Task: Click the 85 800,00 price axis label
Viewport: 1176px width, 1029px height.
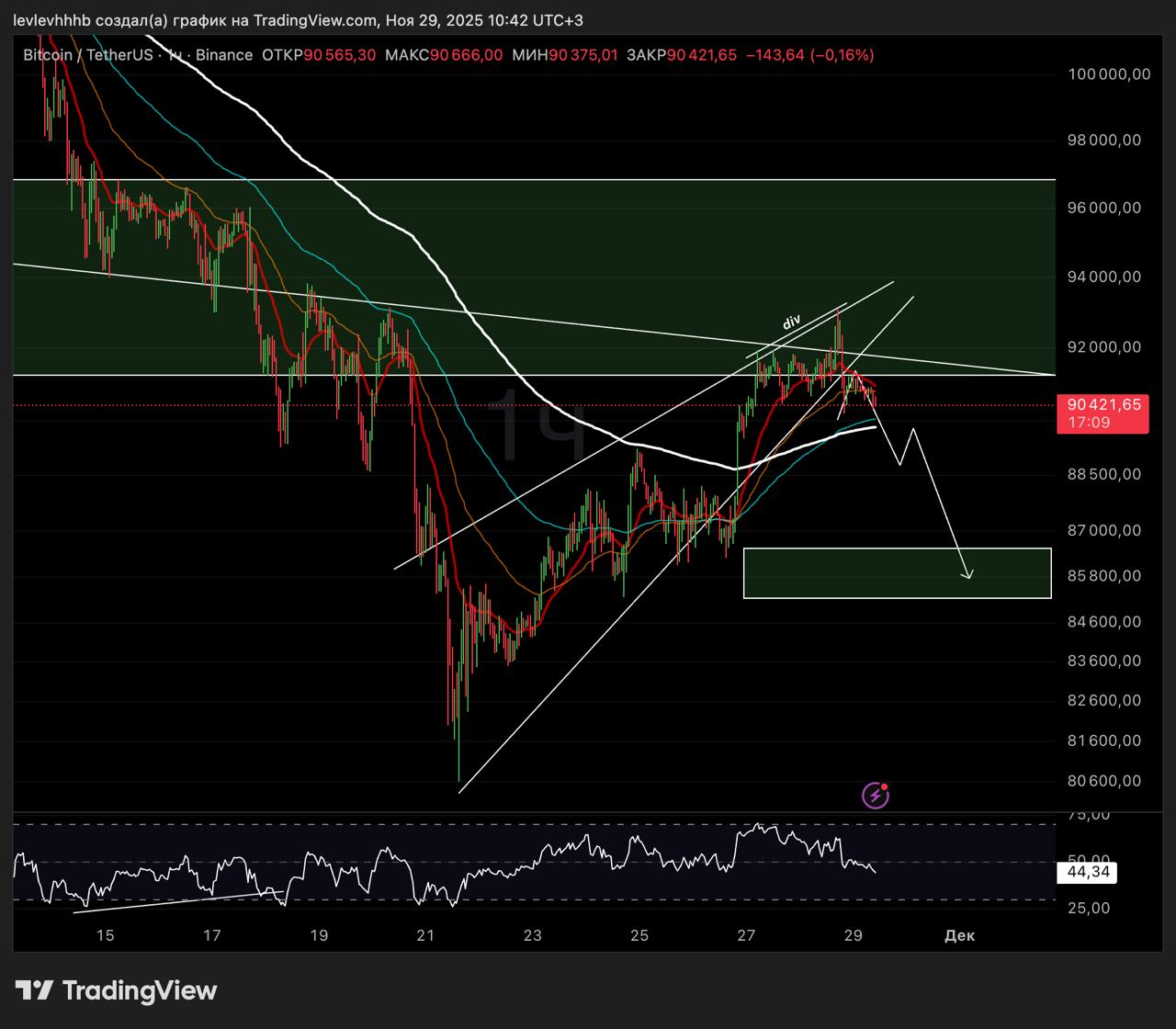Action: tap(1105, 576)
